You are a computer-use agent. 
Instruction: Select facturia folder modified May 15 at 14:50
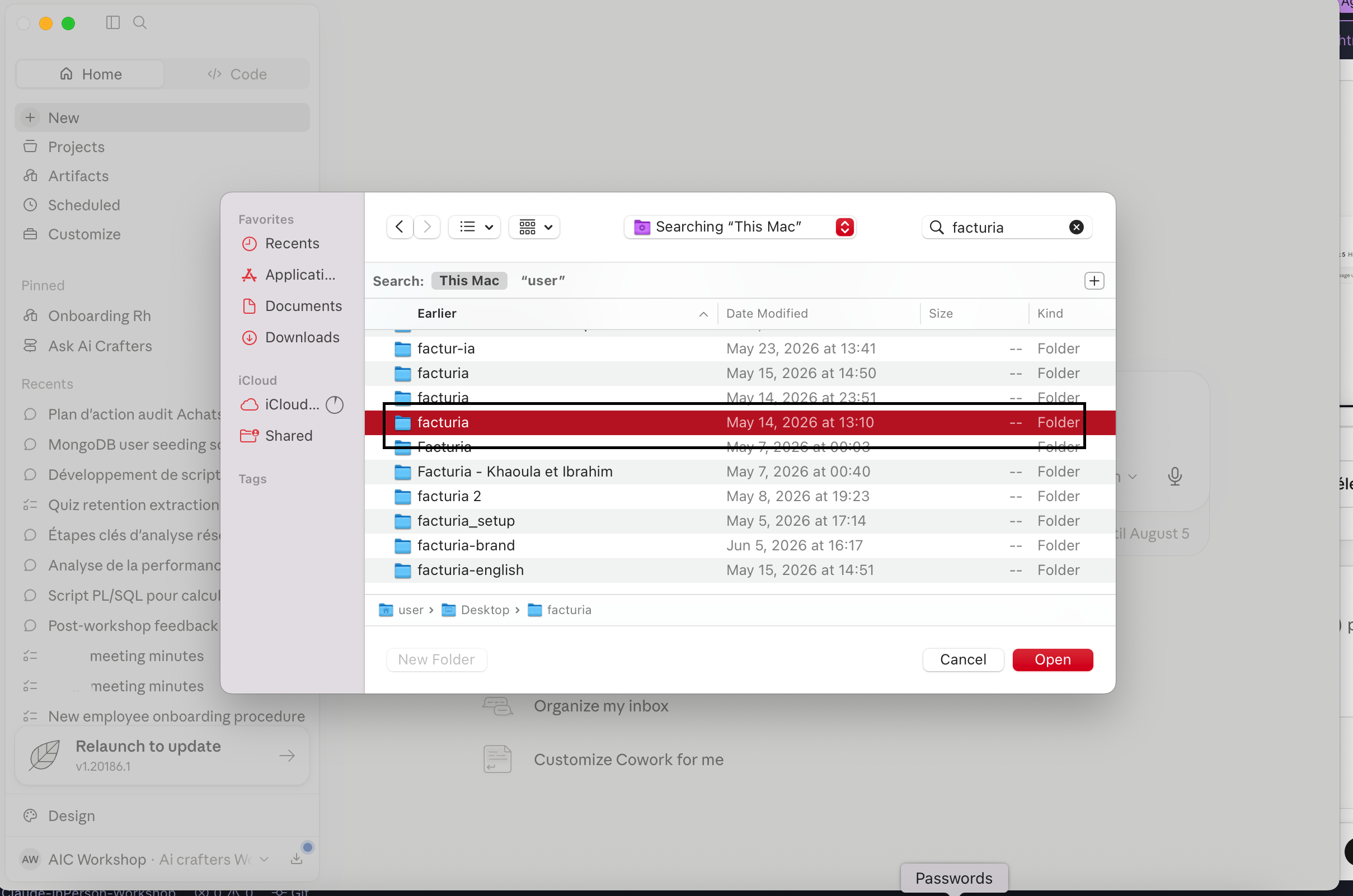click(740, 373)
